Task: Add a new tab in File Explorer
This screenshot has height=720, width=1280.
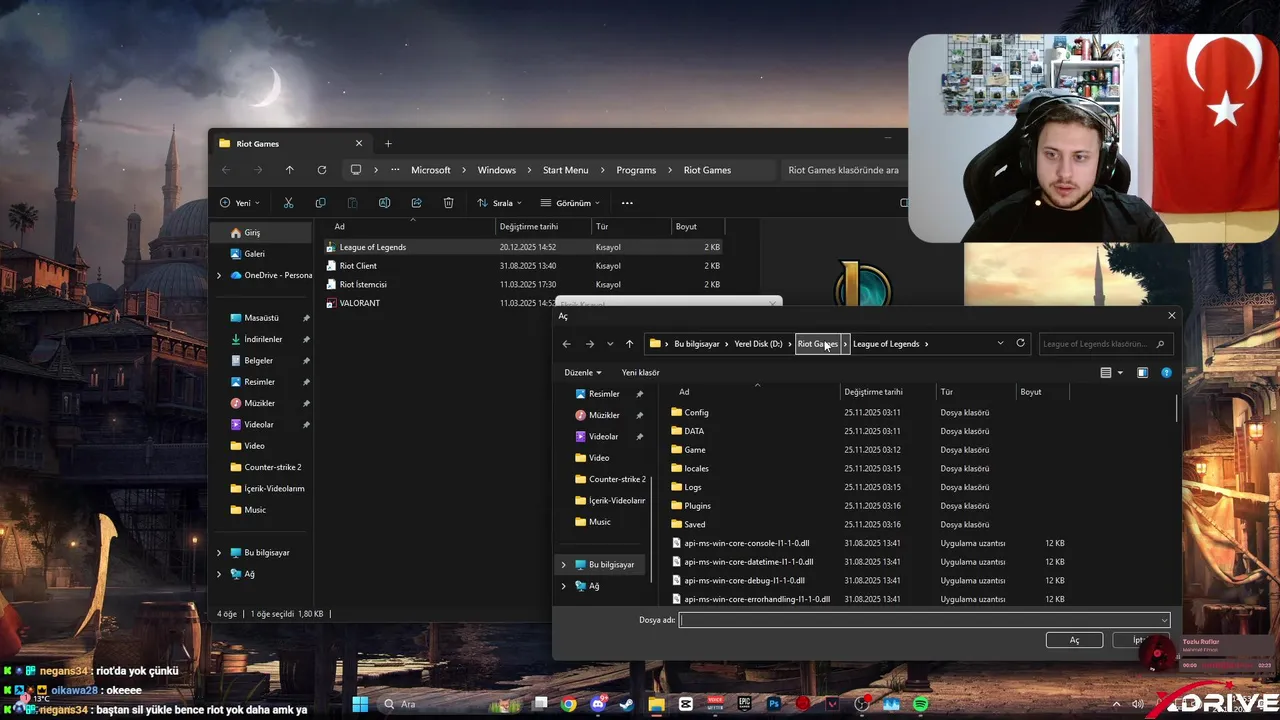Action: 388,143
